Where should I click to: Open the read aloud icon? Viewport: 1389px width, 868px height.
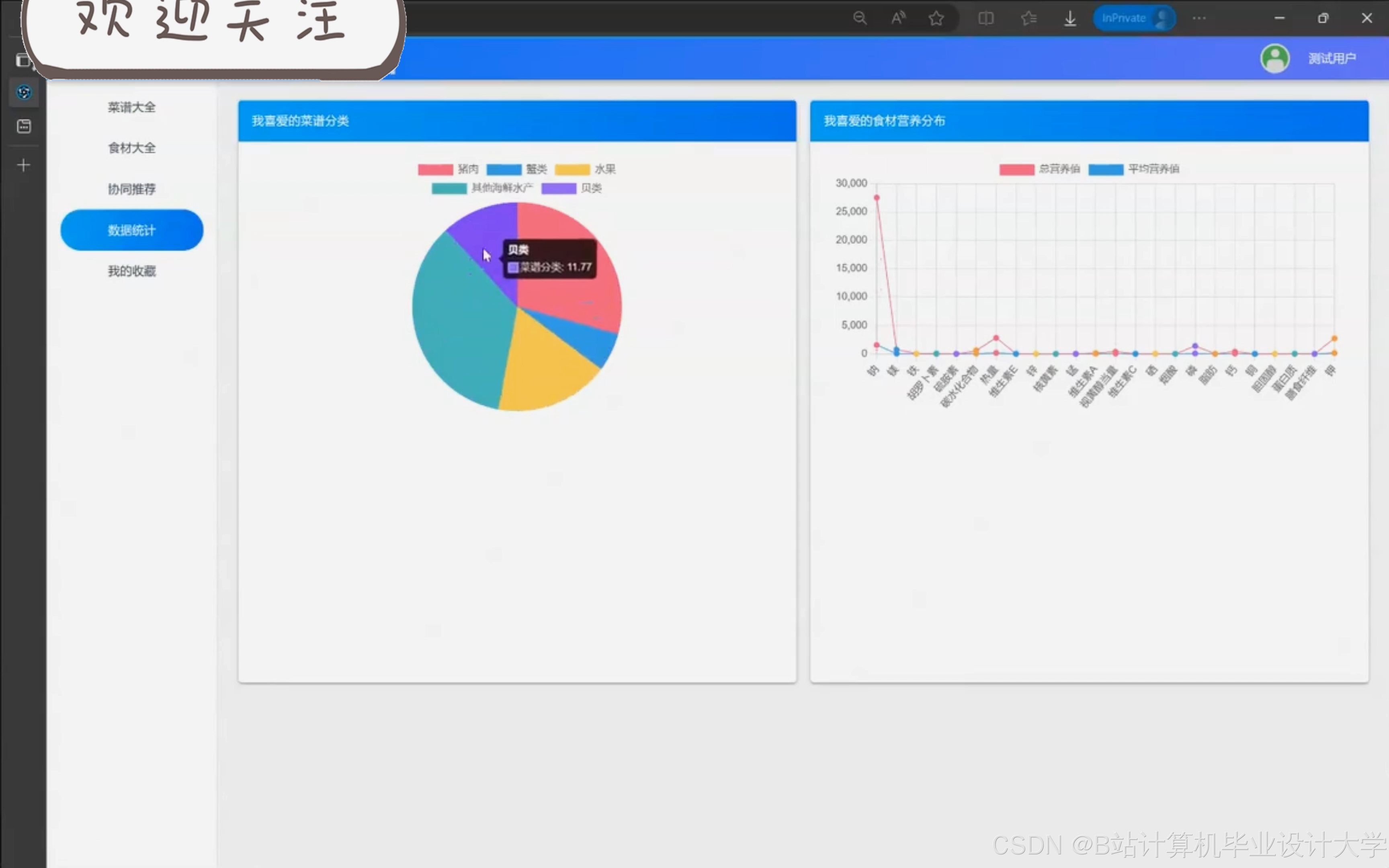coord(898,18)
